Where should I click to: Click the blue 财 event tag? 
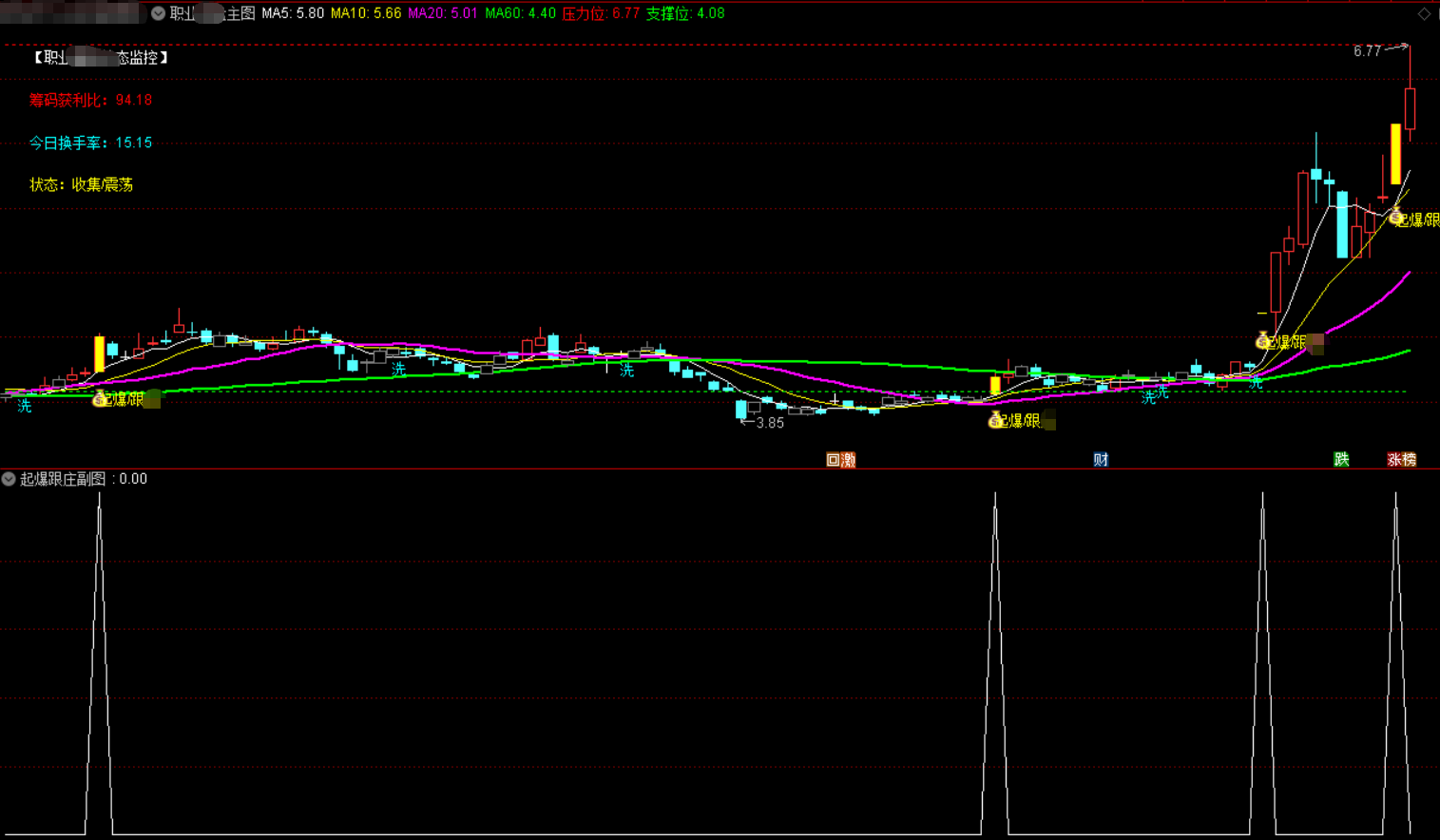[1101, 460]
